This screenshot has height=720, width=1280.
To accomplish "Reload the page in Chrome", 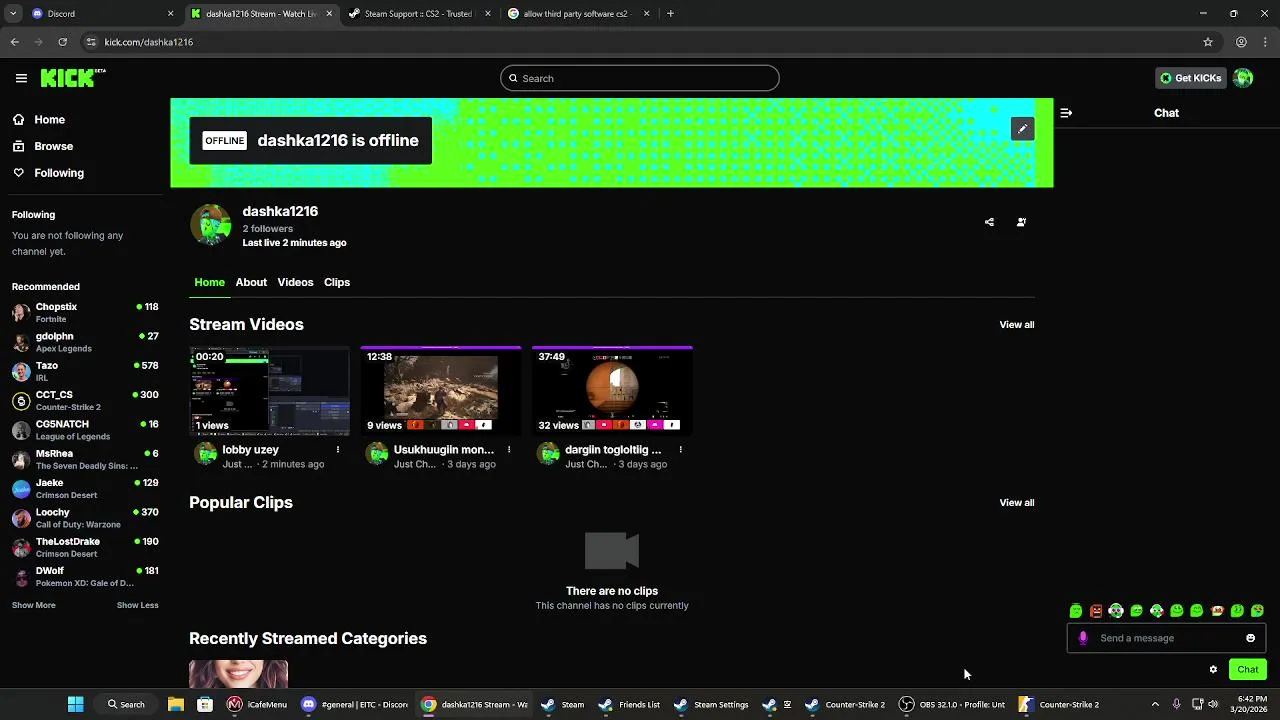I will (x=62, y=42).
